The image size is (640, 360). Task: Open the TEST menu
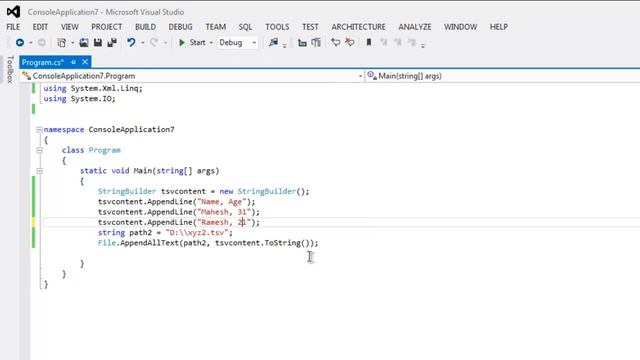click(310, 27)
